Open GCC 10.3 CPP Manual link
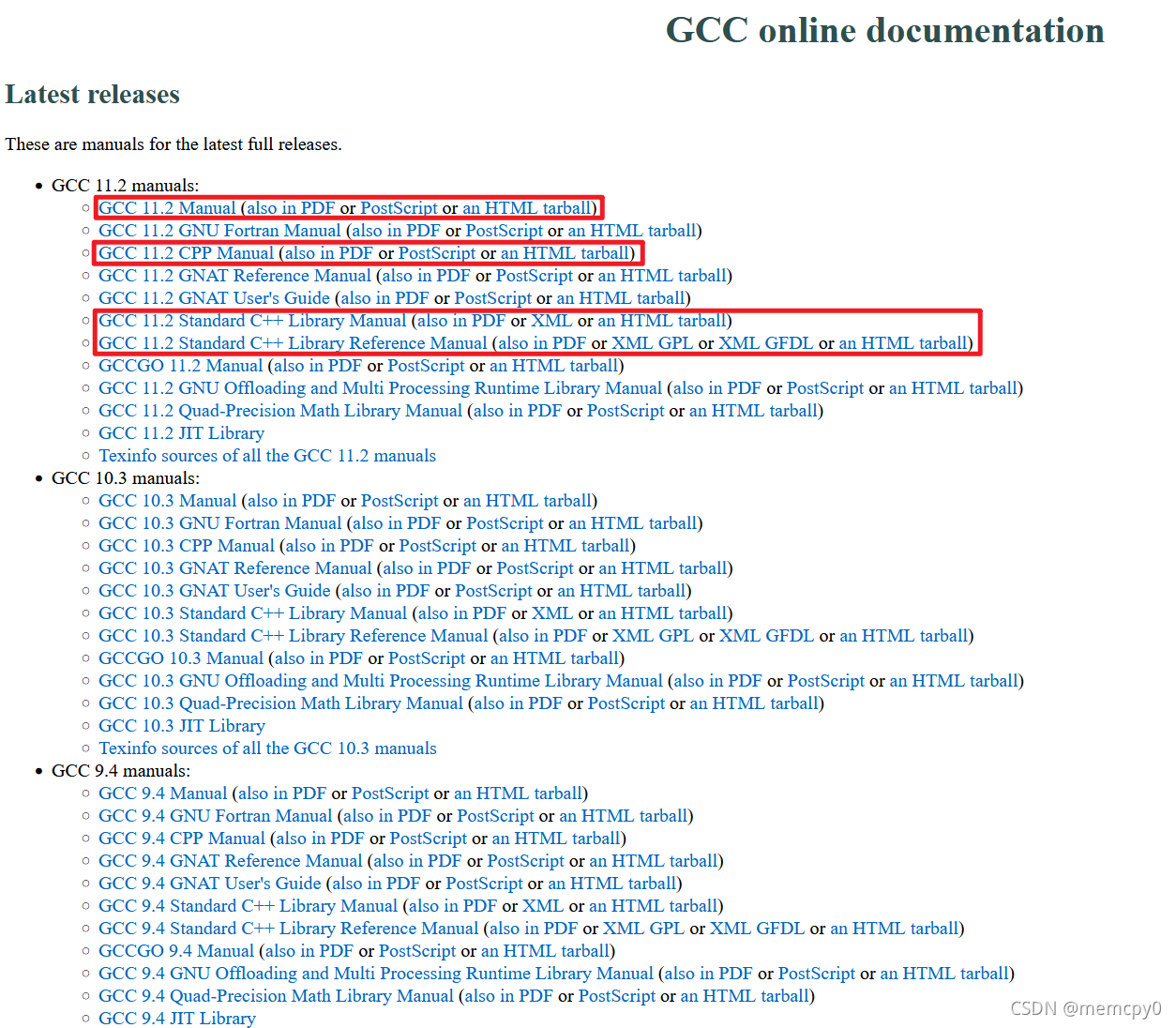Image resolution: width=1176 pixels, height=1028 pixels. click(187, 546)
